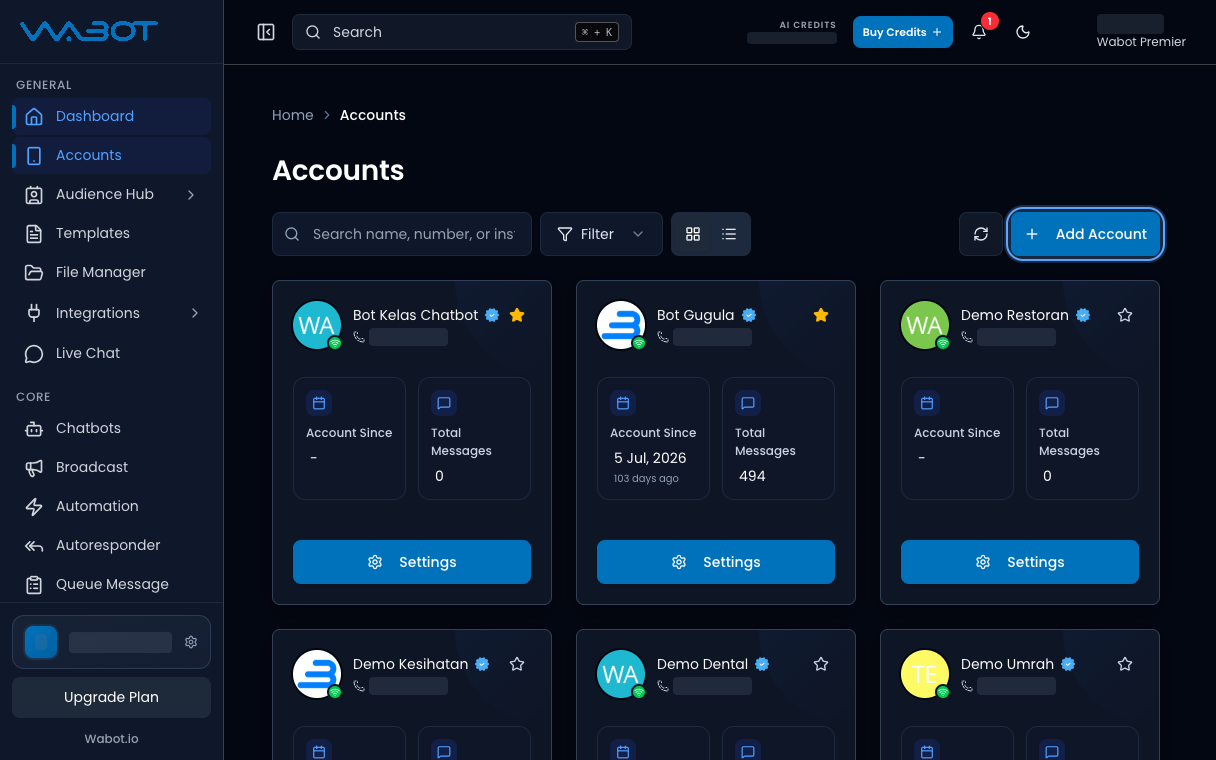Click Home breadcrumb link

(x=293, y=115)
